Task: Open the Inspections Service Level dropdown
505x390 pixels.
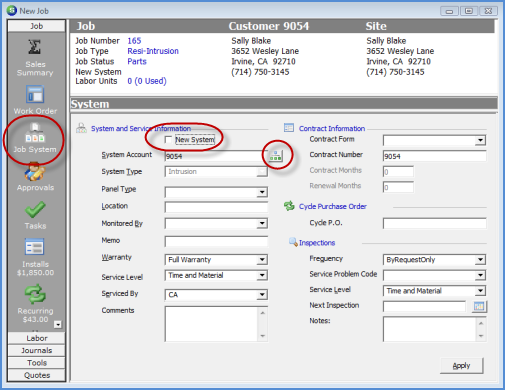Action: point(480,291)
